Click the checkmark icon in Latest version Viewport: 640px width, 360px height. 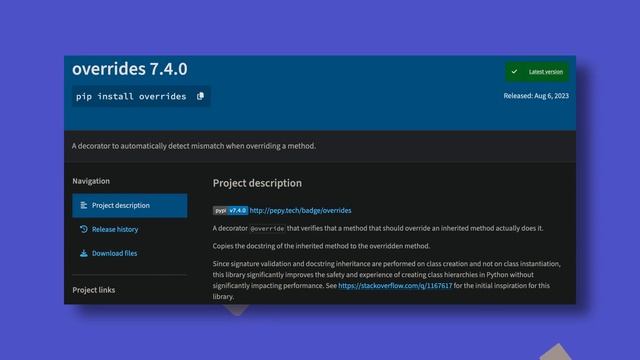[514, 72]
